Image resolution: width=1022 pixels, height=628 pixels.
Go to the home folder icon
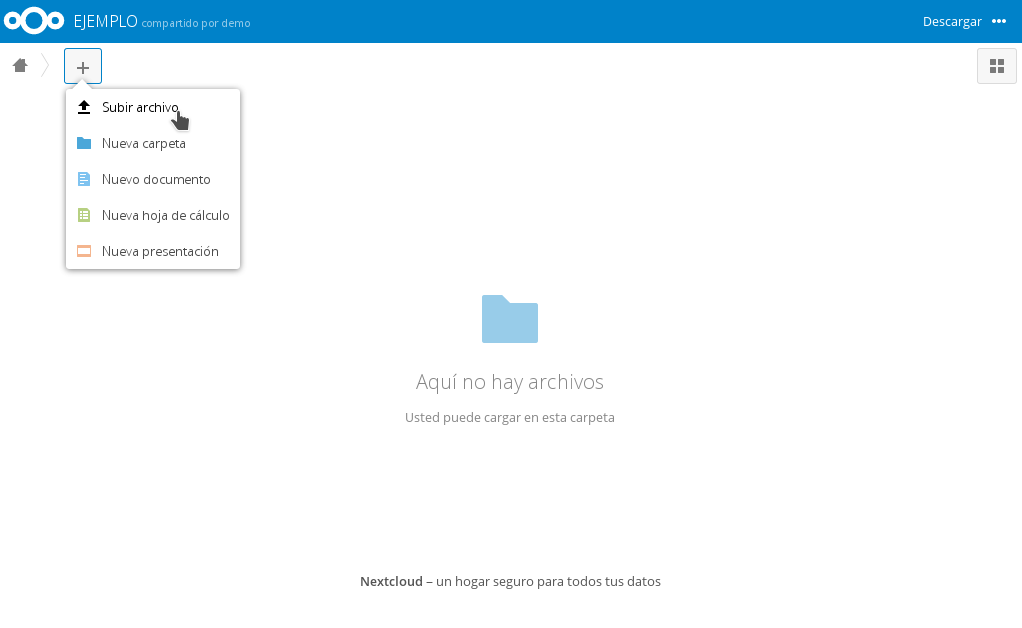coord(20,65)
